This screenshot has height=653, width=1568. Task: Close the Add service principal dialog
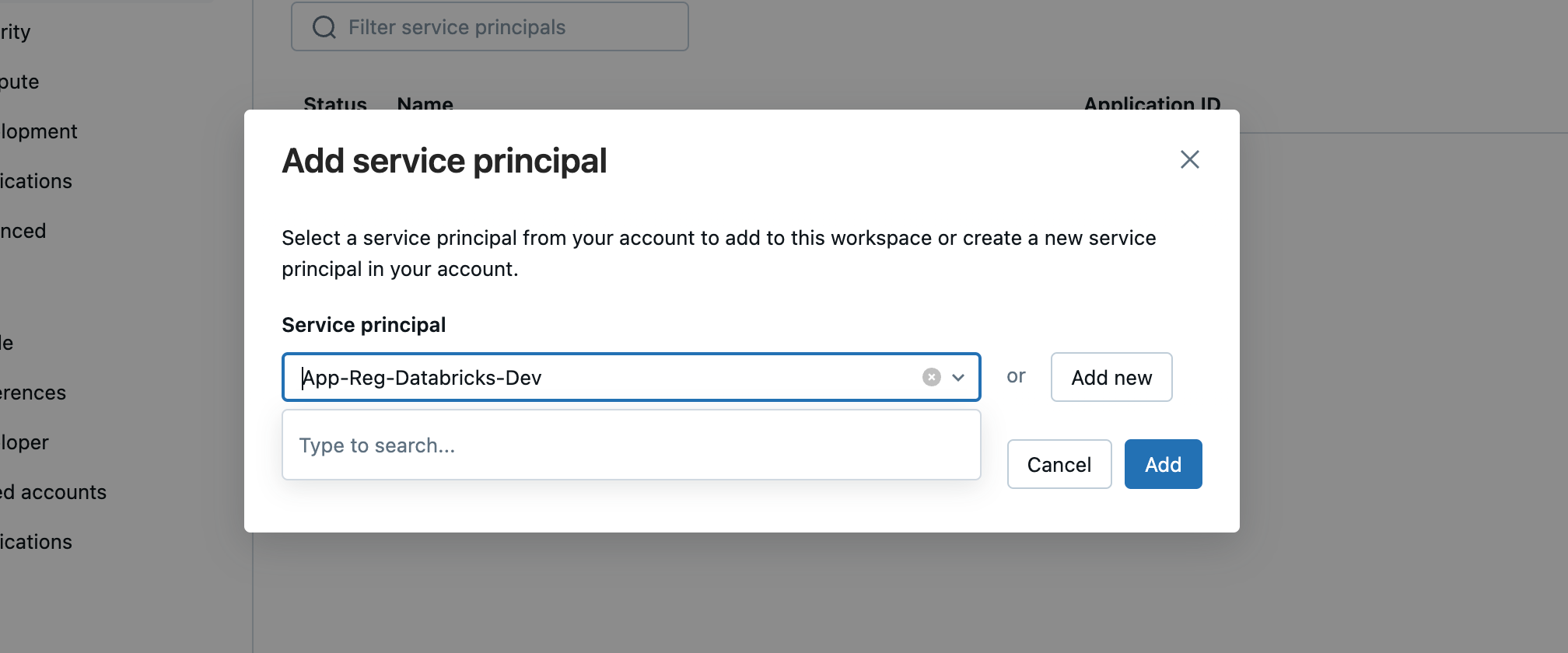pos(1189,159)
